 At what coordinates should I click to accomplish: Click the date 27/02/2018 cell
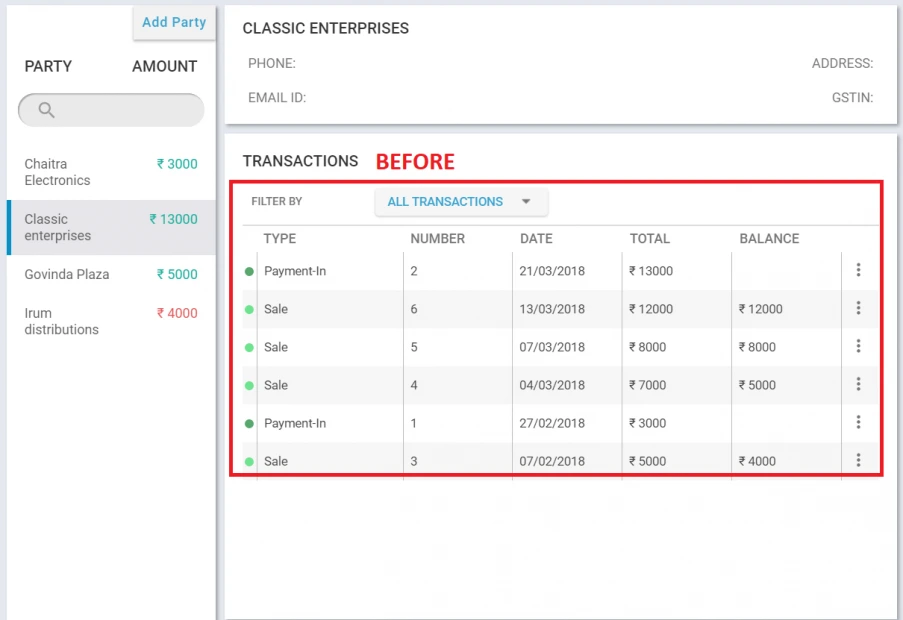(552, 423)
